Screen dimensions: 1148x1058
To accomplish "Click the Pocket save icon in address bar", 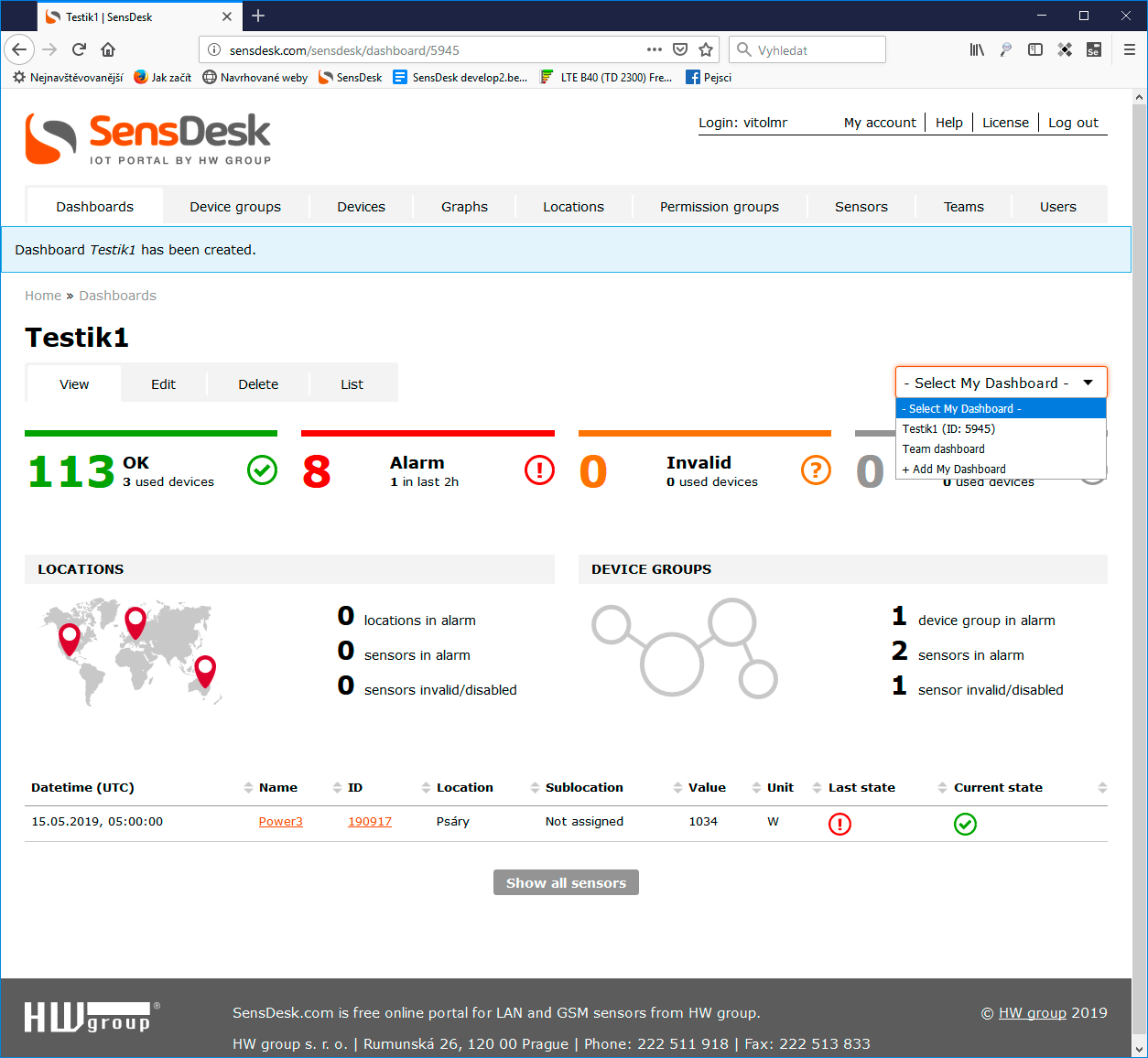I will 680,49.
